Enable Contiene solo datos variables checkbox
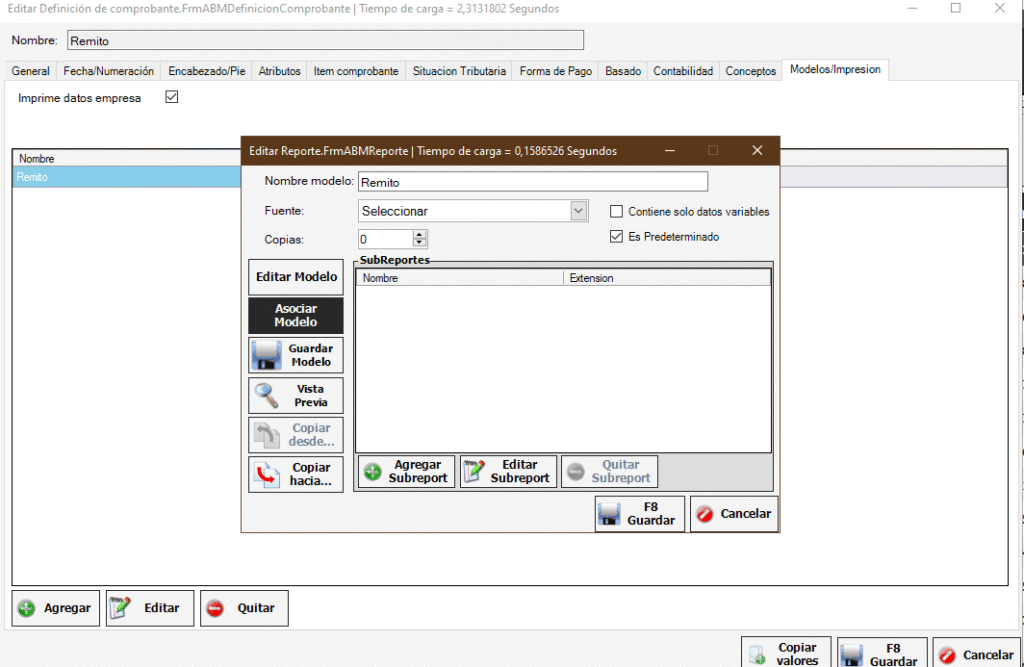The width and height of the screenshot is (1024, 667). pyautogui.click(x=617, y=212)
